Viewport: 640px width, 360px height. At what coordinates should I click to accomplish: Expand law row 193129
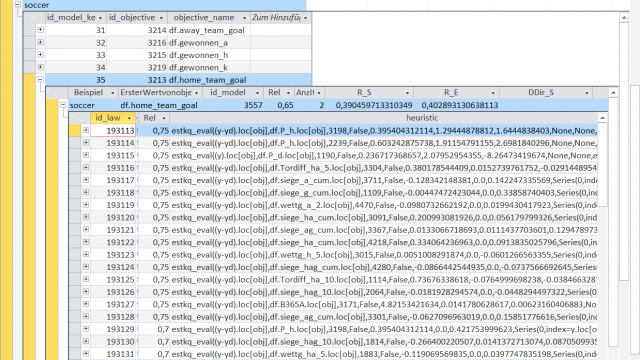(86, 329)
